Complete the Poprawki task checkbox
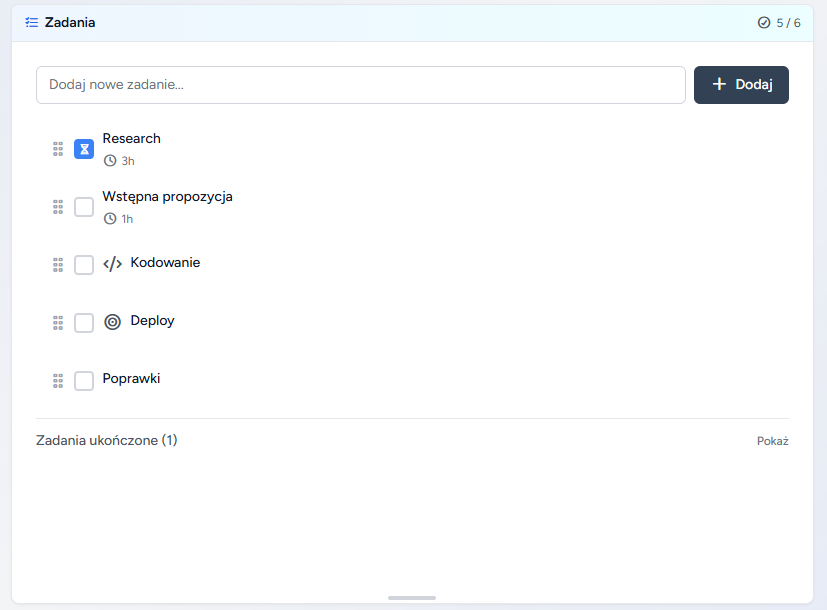 tap(84, 381)
